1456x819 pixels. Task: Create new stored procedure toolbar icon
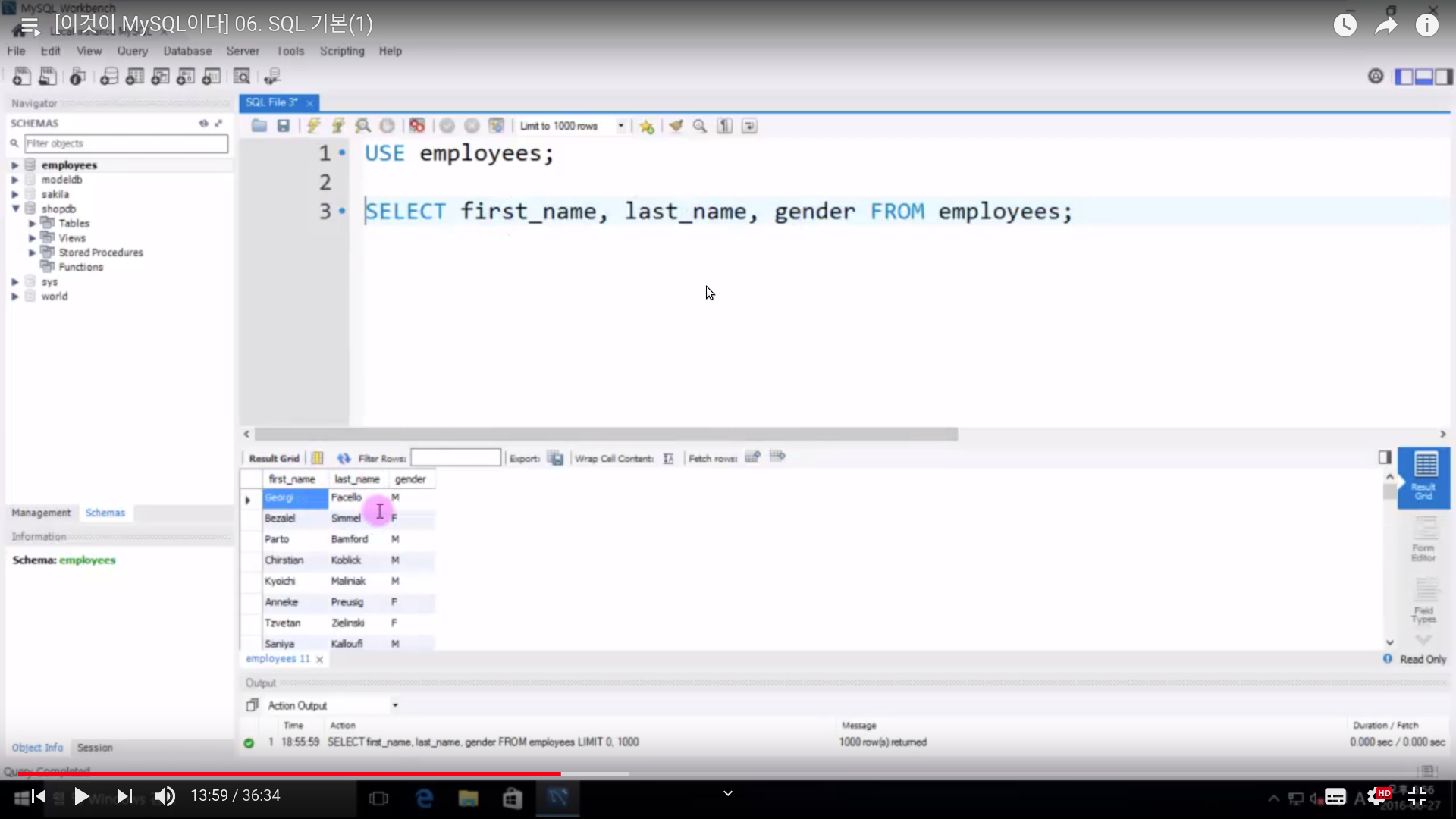(x=186, y=77)
